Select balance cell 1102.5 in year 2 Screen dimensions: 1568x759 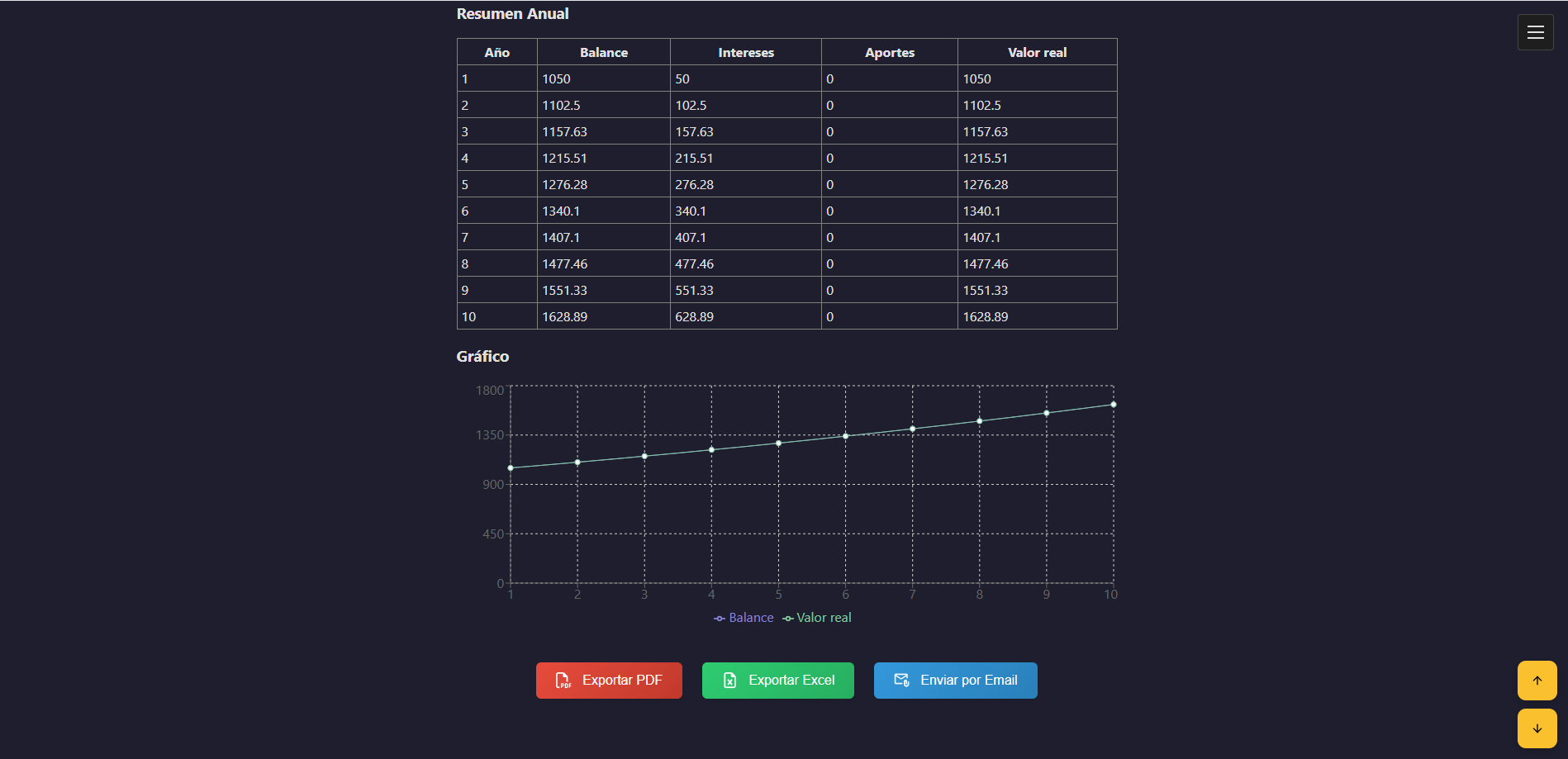coord(604,105)
